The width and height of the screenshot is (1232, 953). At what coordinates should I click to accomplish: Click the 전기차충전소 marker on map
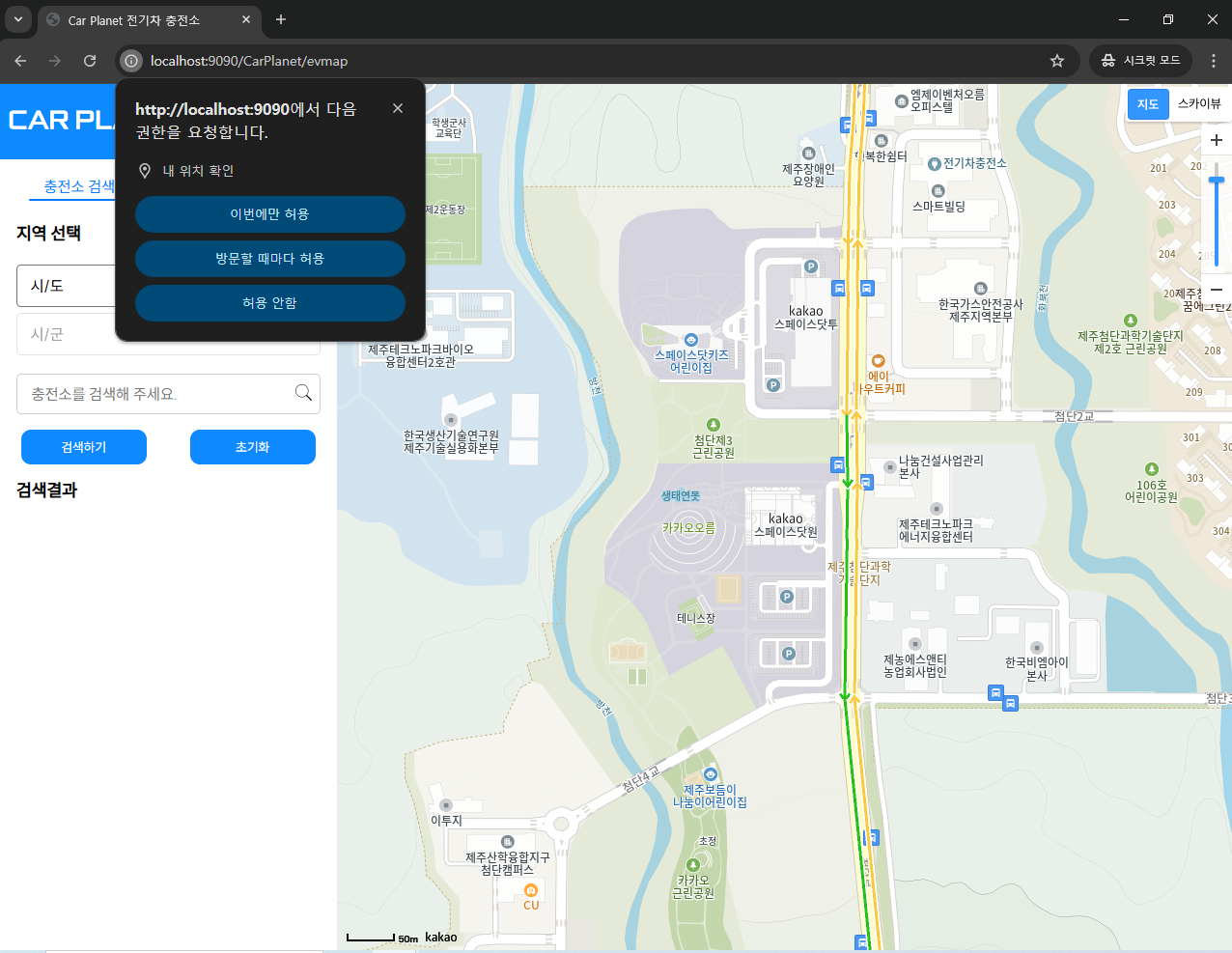point(935,164)
